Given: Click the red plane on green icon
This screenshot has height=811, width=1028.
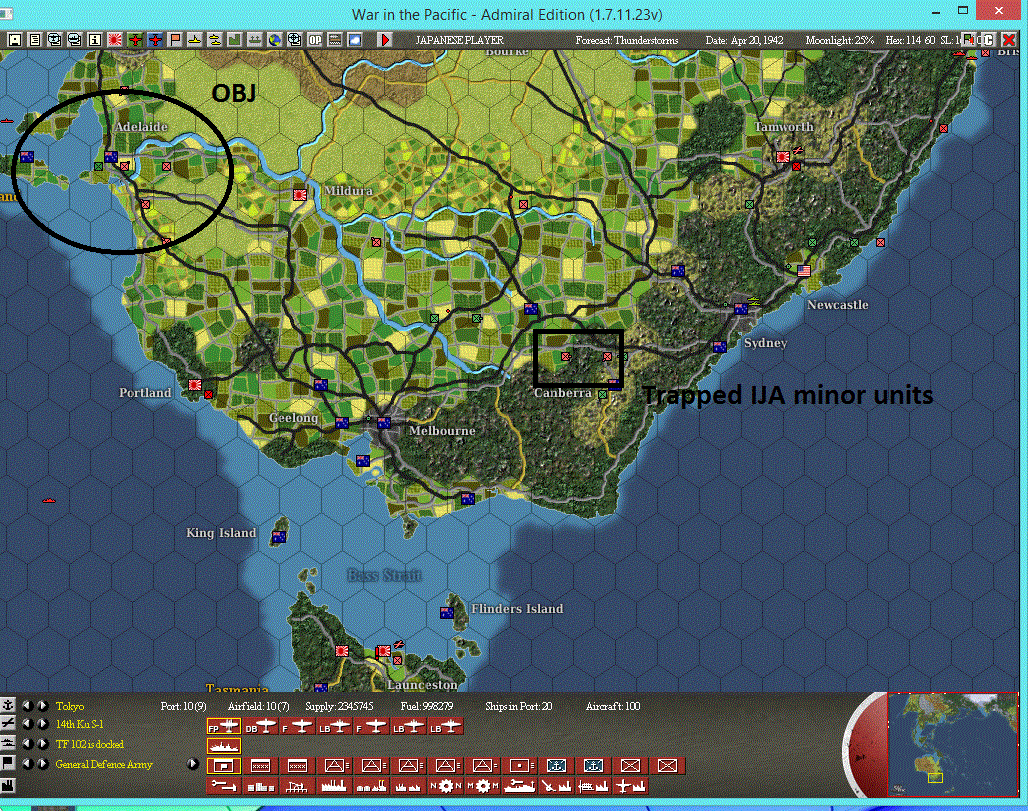Looking at the screenshot, I should 135,40.
